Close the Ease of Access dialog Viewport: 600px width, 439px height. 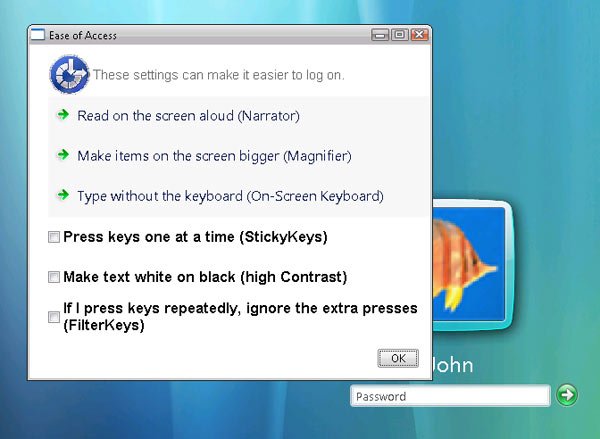click(420, 35)
